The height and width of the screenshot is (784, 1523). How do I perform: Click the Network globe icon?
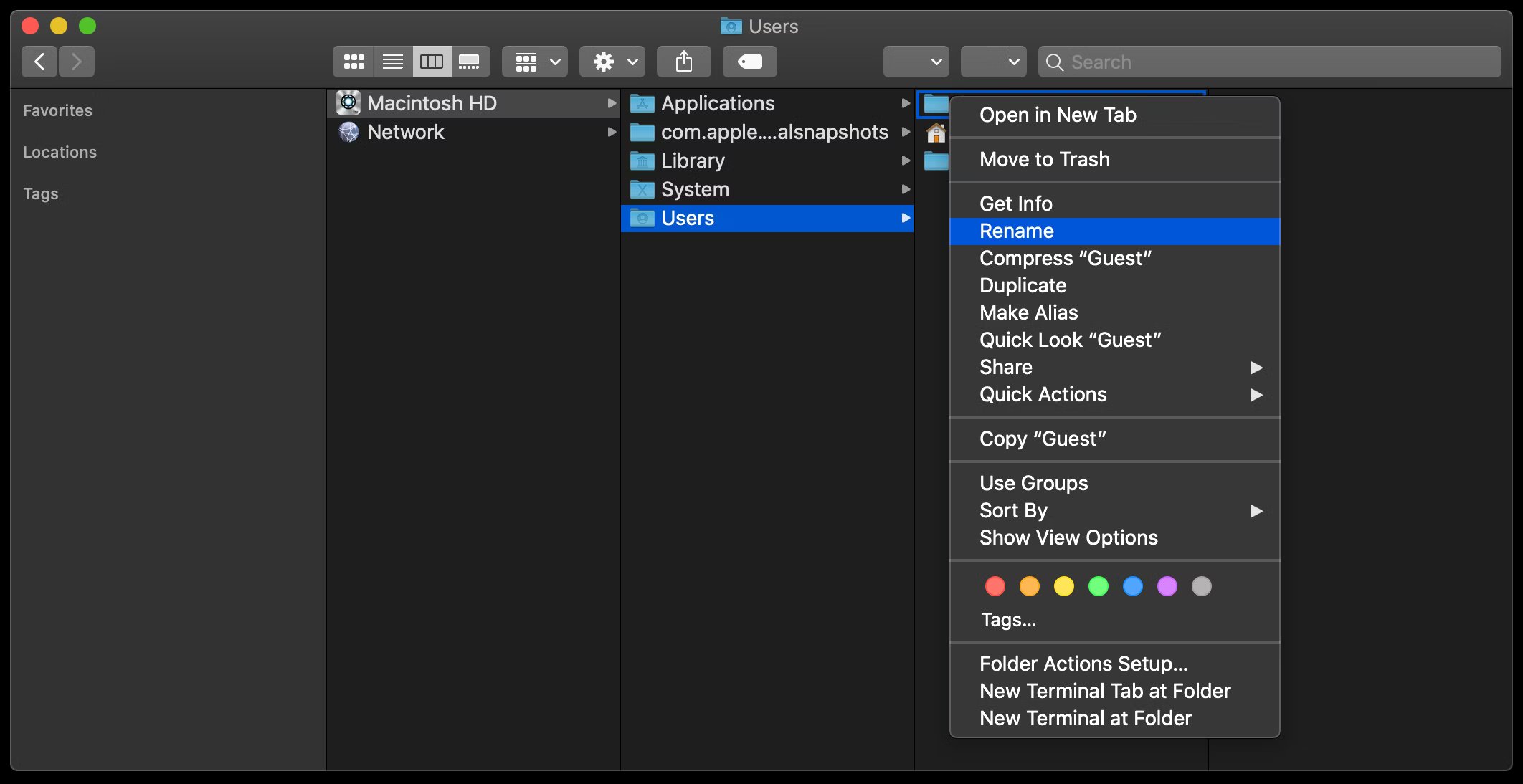(x=348, y=132)
